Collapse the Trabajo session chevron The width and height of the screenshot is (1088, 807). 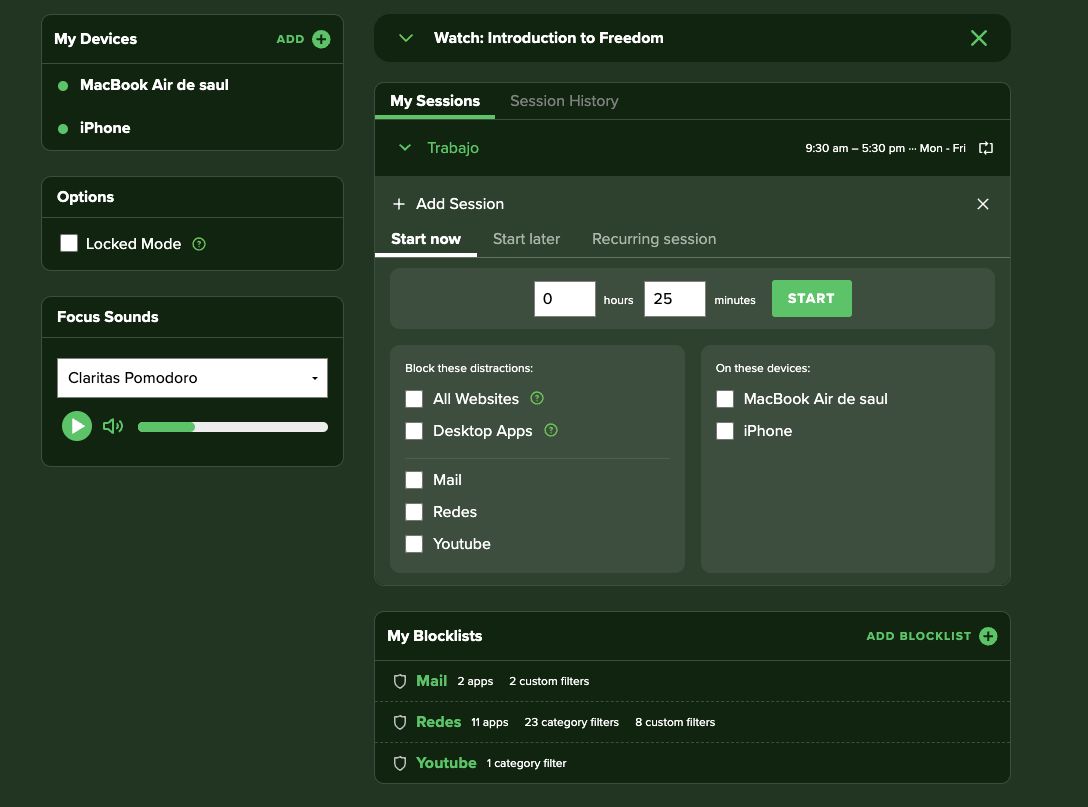tap(405, 148)
